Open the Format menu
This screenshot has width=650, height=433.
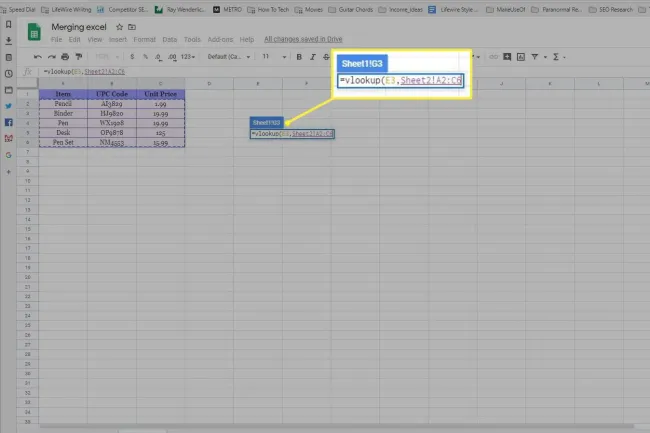(x=144, y=39)
